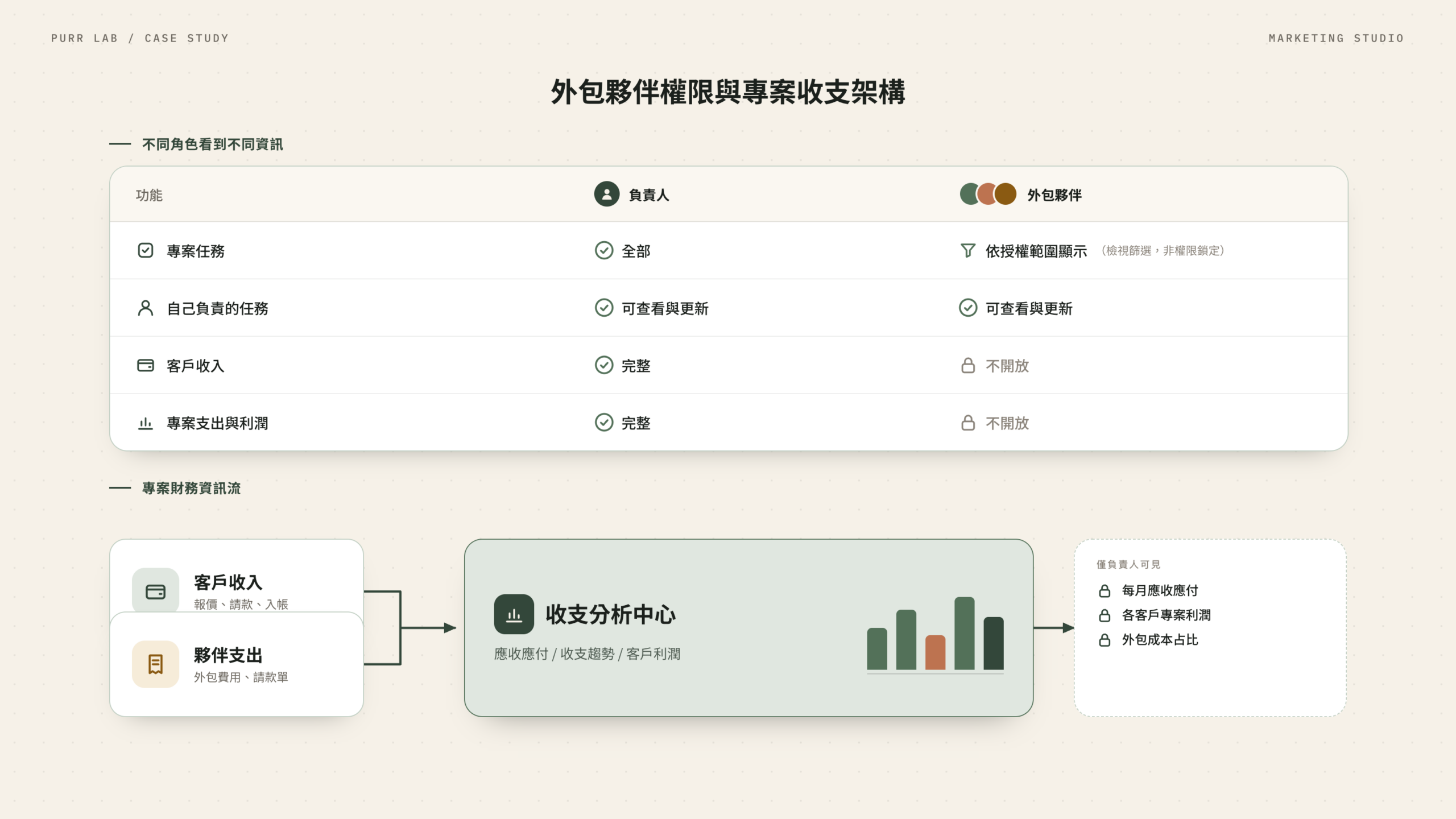Click the check circle in 外包夥伴 column for 自己負責的任務

[x=967, y=308]
